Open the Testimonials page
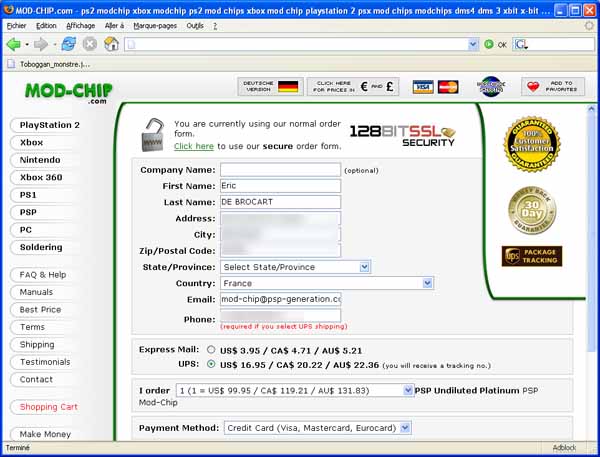The image size is (600, 457). pyautogui.click(x=45, y=362)
